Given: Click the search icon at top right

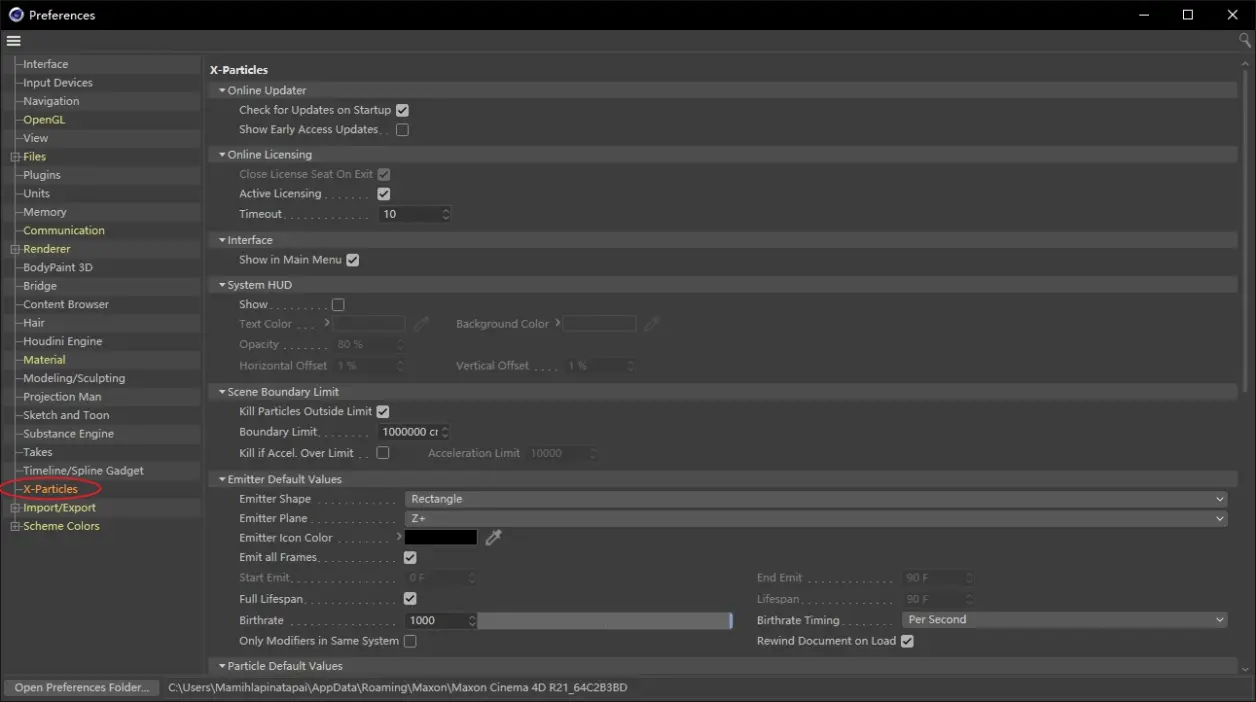Looking at the screenshot, I should point(1243,40).
